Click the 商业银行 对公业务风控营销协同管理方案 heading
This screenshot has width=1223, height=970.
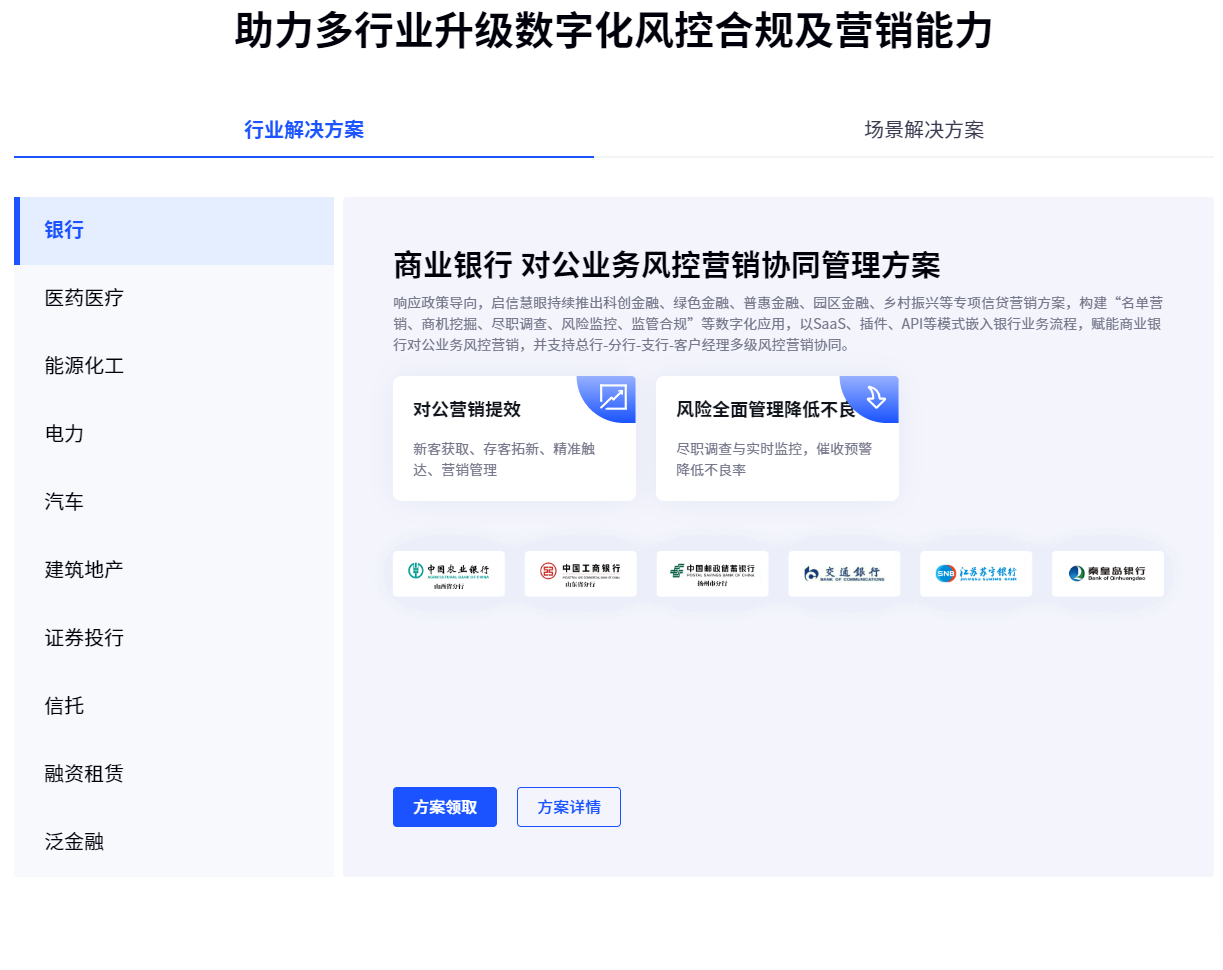(x=667, y=266)
